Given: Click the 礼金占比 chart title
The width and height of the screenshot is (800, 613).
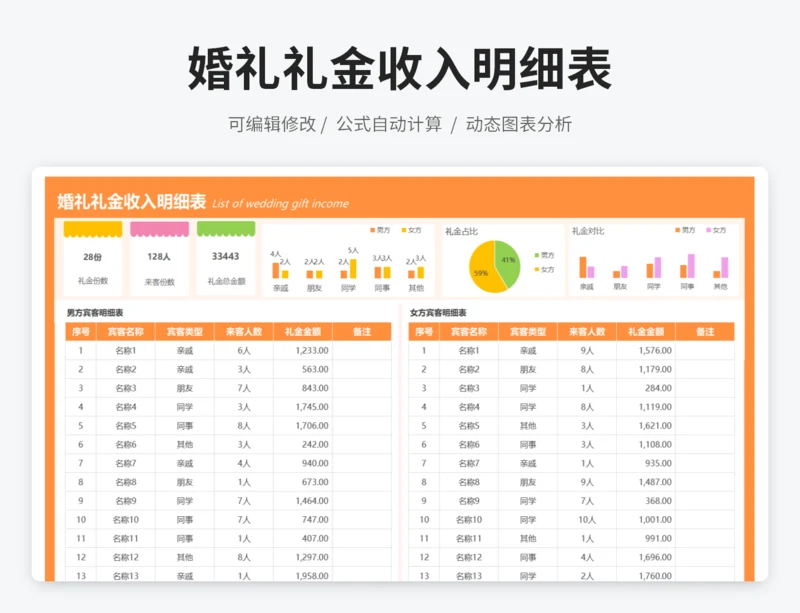Looking at the screenshot, I should (x=461, y=231).
